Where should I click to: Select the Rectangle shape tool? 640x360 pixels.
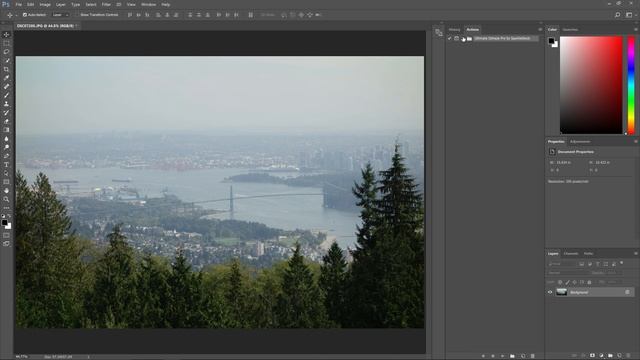[6, 182]
